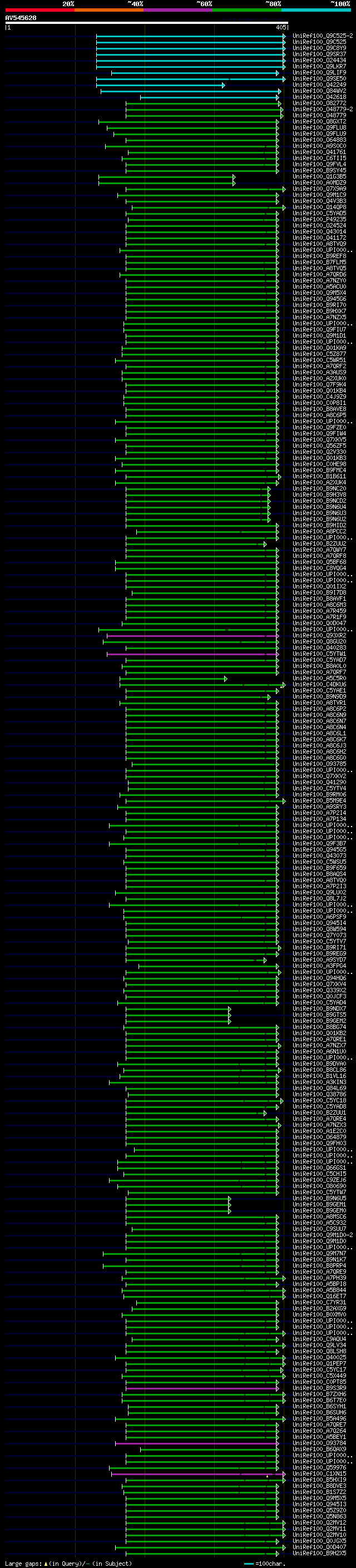Open hit UniRef100_C5YTV4

(x=319, y=788)
